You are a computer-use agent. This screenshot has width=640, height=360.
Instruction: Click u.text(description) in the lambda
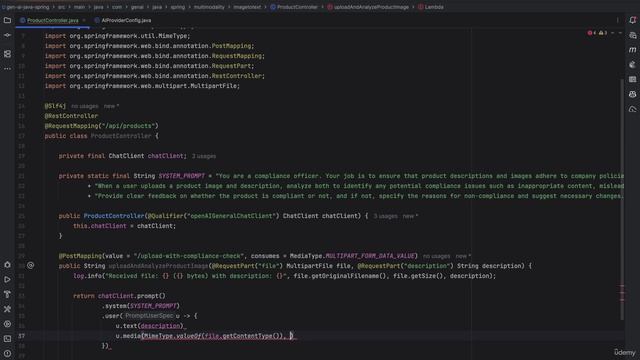click(149, 326)
